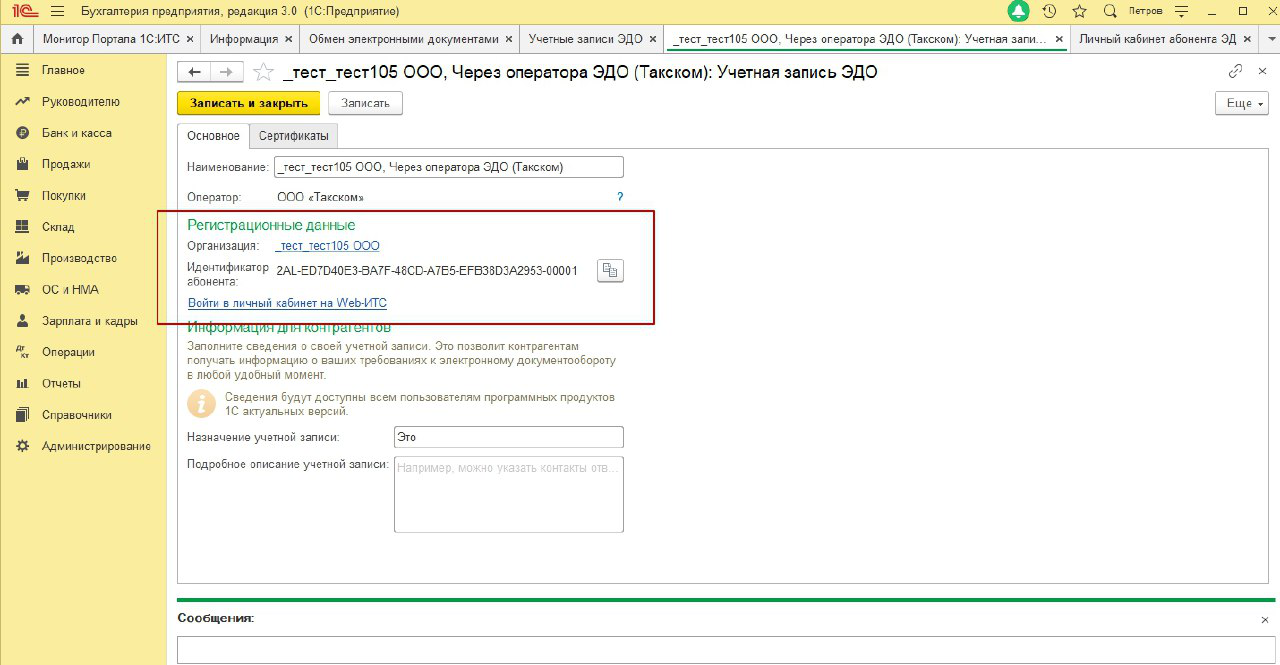Open the Справочники section
Image resolution: width=1280 pixels, height=665 pixels.
click(x=77, y=414)
